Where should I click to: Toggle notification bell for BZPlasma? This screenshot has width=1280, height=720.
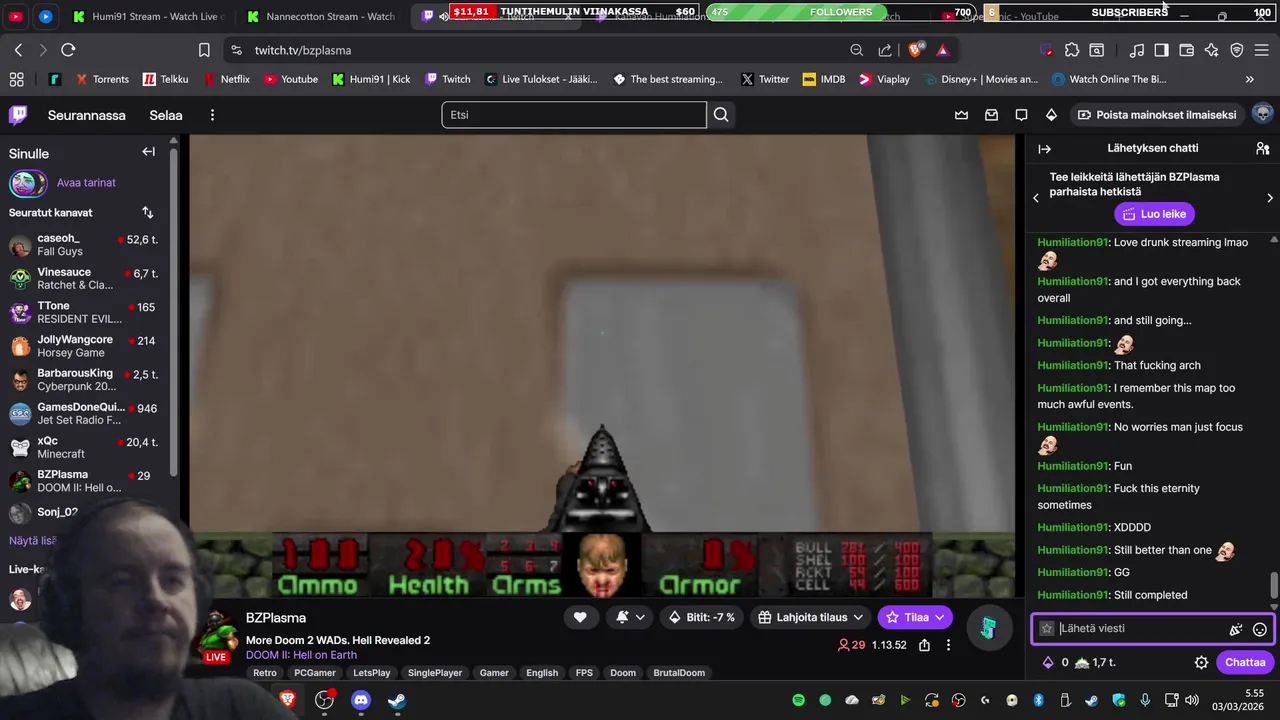[x=630, y=618]
